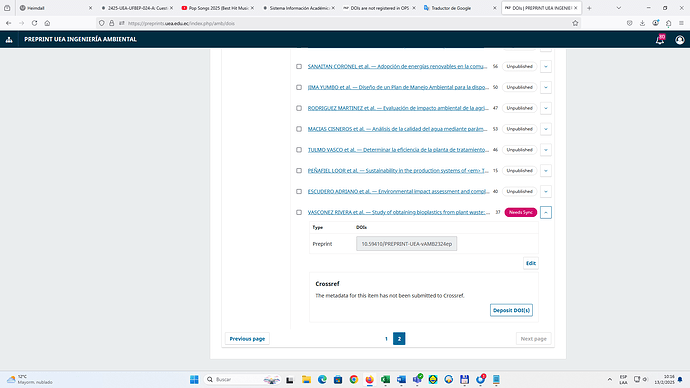This screenshot has height=388, width=690.
Task: Click the Deposit DOI(s) button
Action: pos(511,310)
